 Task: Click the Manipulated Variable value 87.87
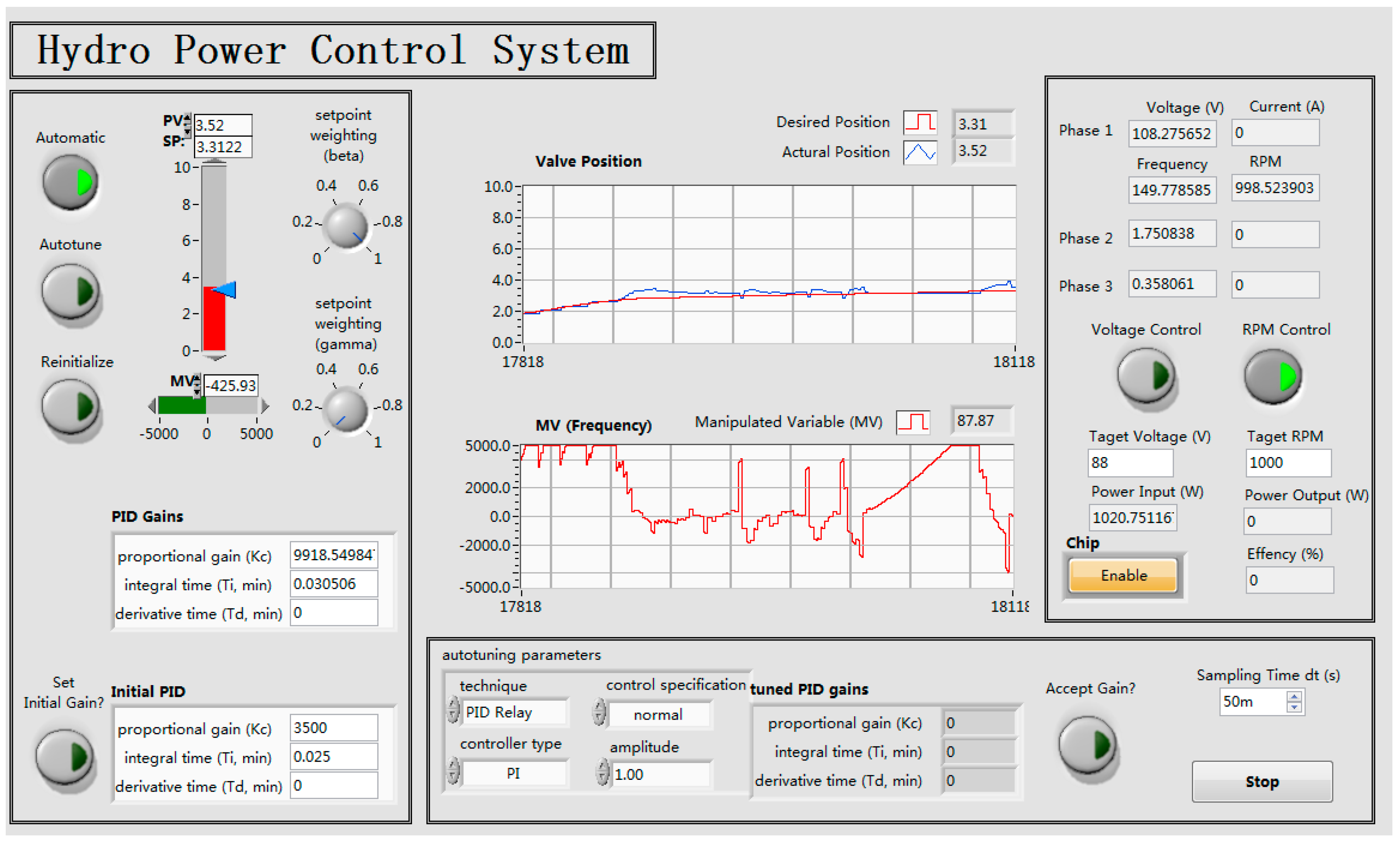coord(982,421)
